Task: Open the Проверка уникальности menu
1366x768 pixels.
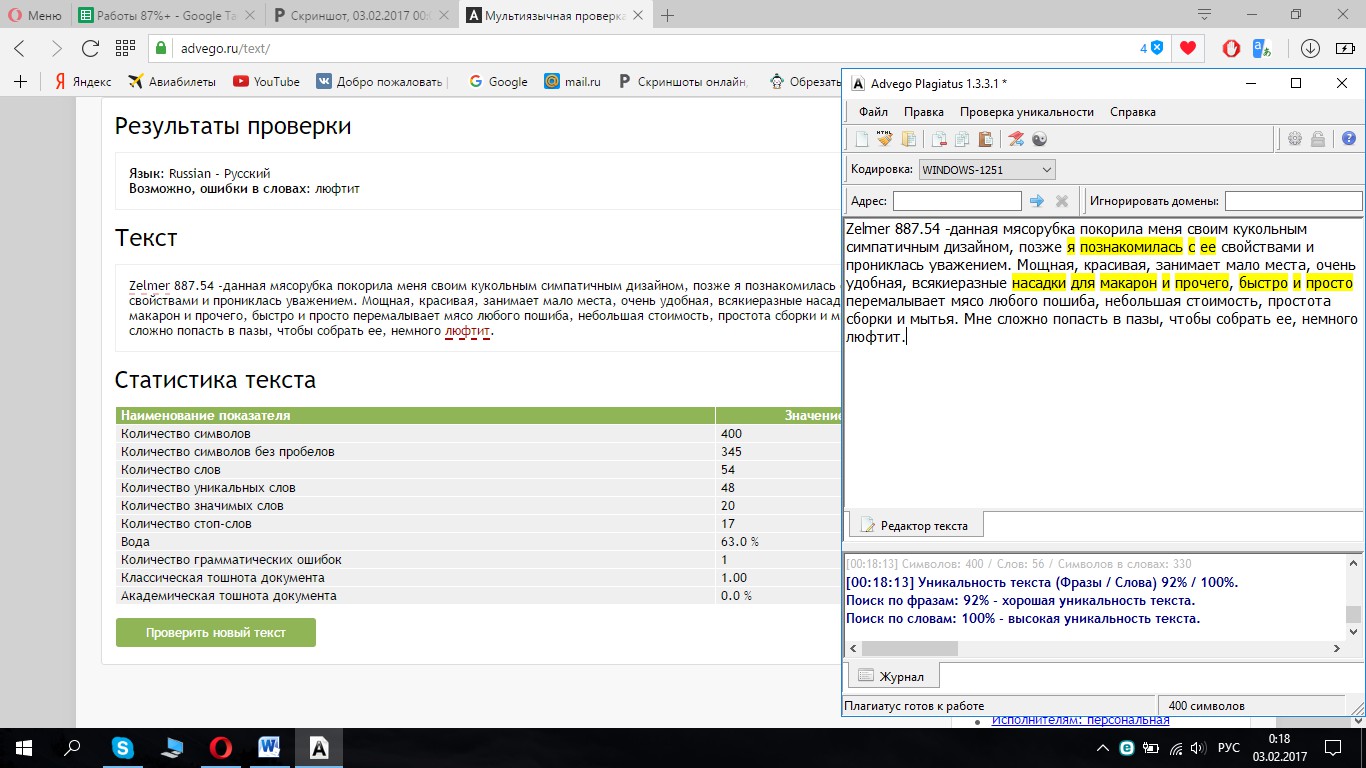Action: pos(1027,112)
